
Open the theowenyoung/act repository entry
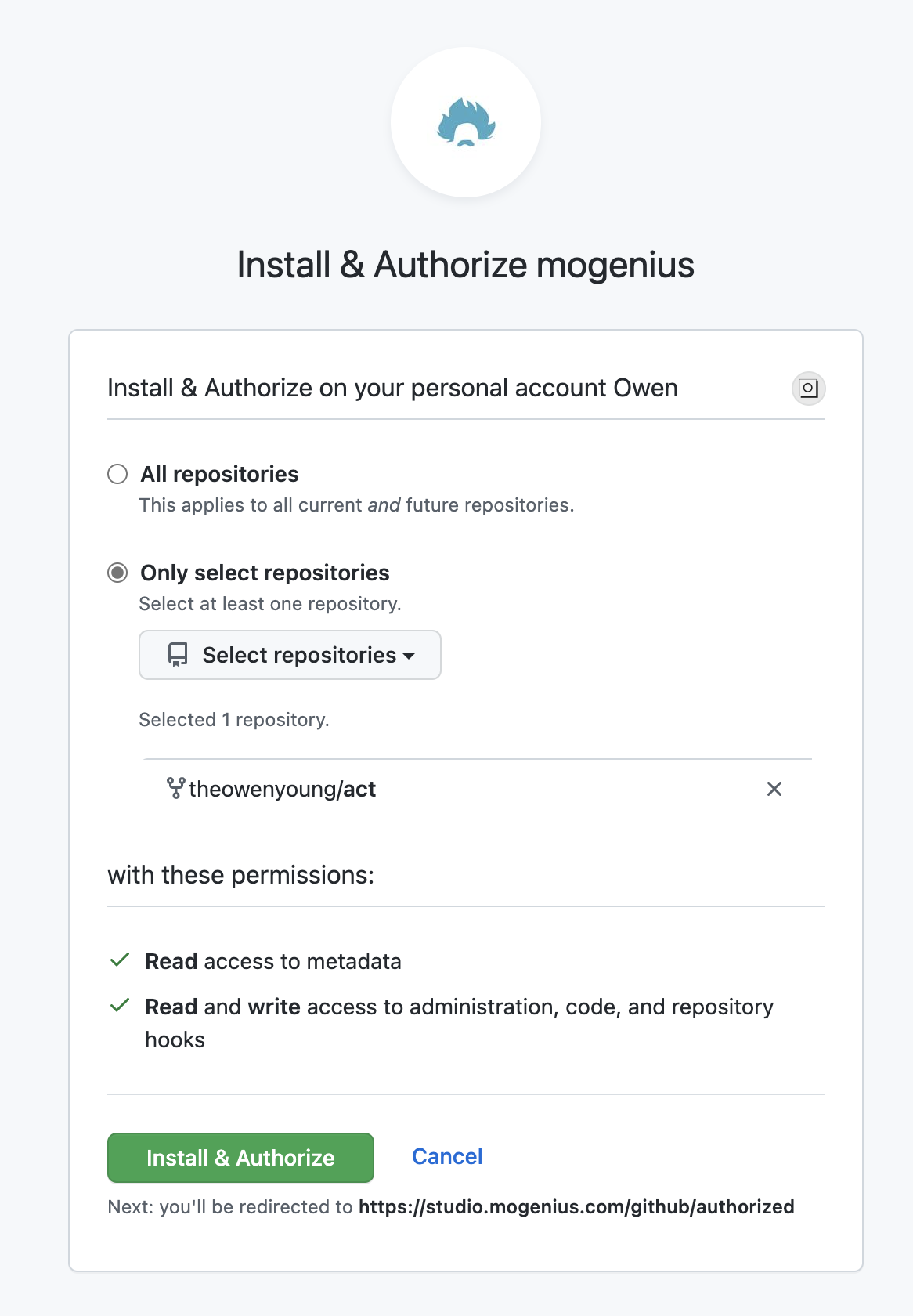pyautogui.click(x=283, y=789)
